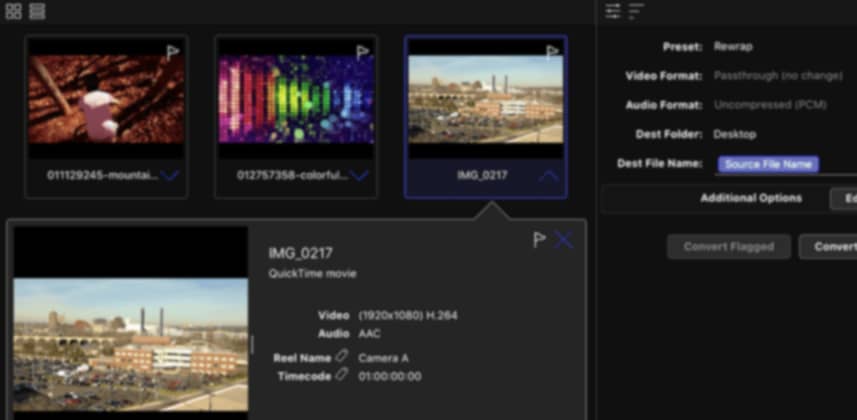The width and height of the screenshot is (857, 420).
Task: Click the IMG_0217 name under its thumbnail
Action: 482,176
